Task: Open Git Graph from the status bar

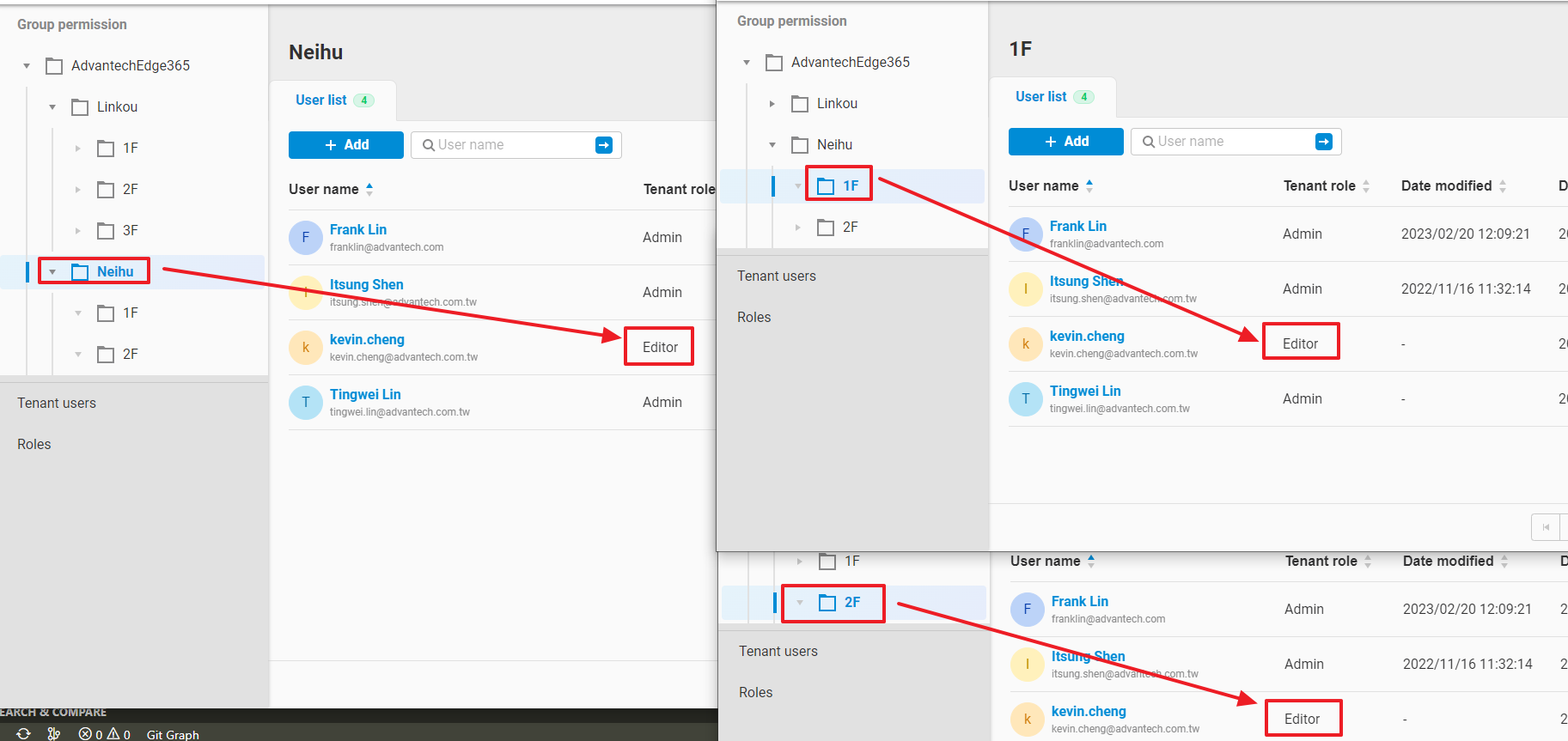Action: [x=173, y=734]
